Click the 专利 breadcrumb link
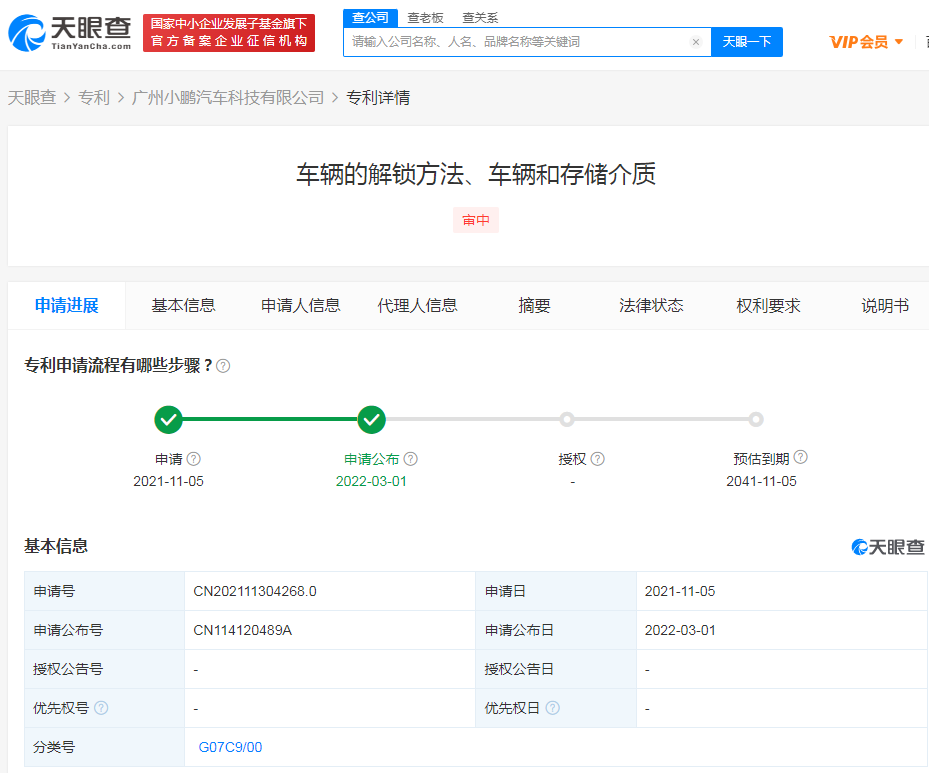Viewport: 929px width, 773px height. 94,98
